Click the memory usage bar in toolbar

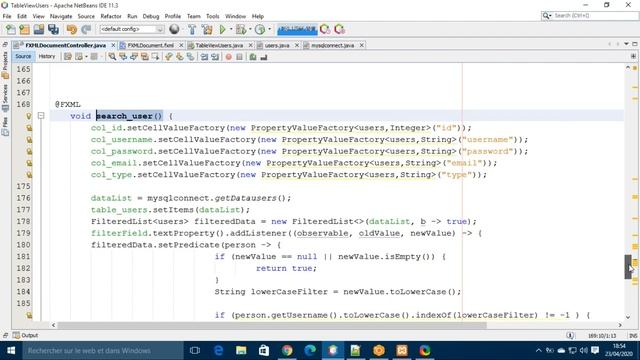pos(297,29)
